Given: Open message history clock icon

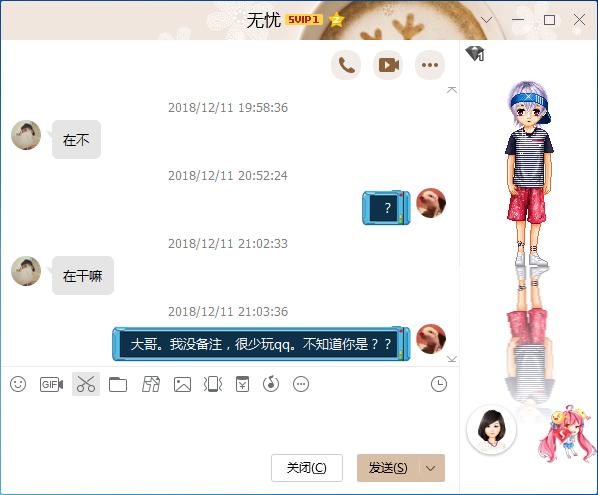Looking at the screenshot, I should pyautogui.click(x=439, y=384).
